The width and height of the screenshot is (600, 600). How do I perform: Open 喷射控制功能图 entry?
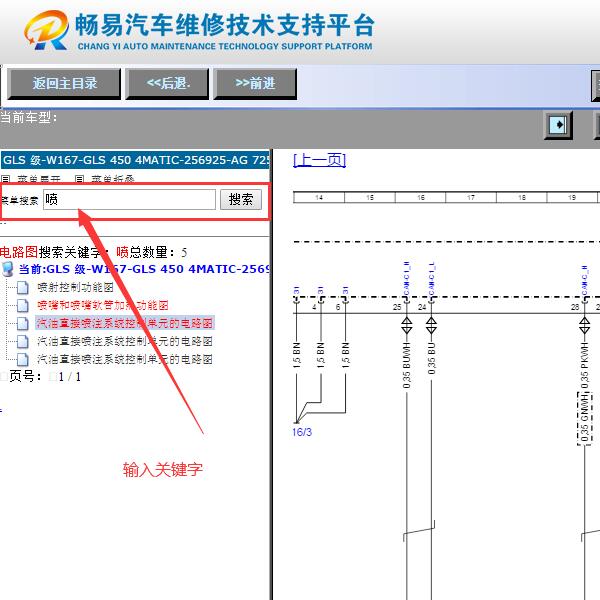[75, 287]
